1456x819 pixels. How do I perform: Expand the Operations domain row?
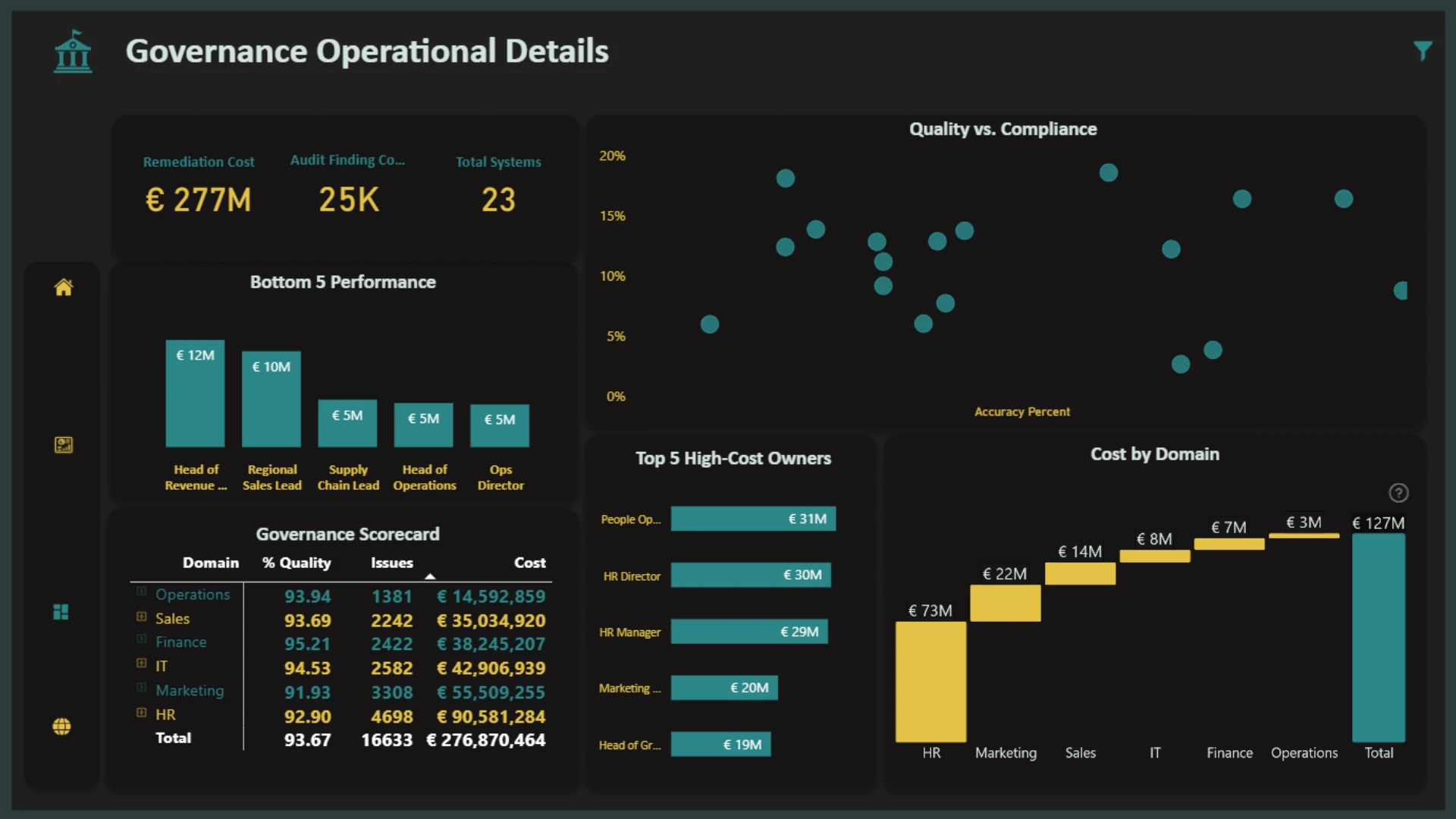click(141, 591)
